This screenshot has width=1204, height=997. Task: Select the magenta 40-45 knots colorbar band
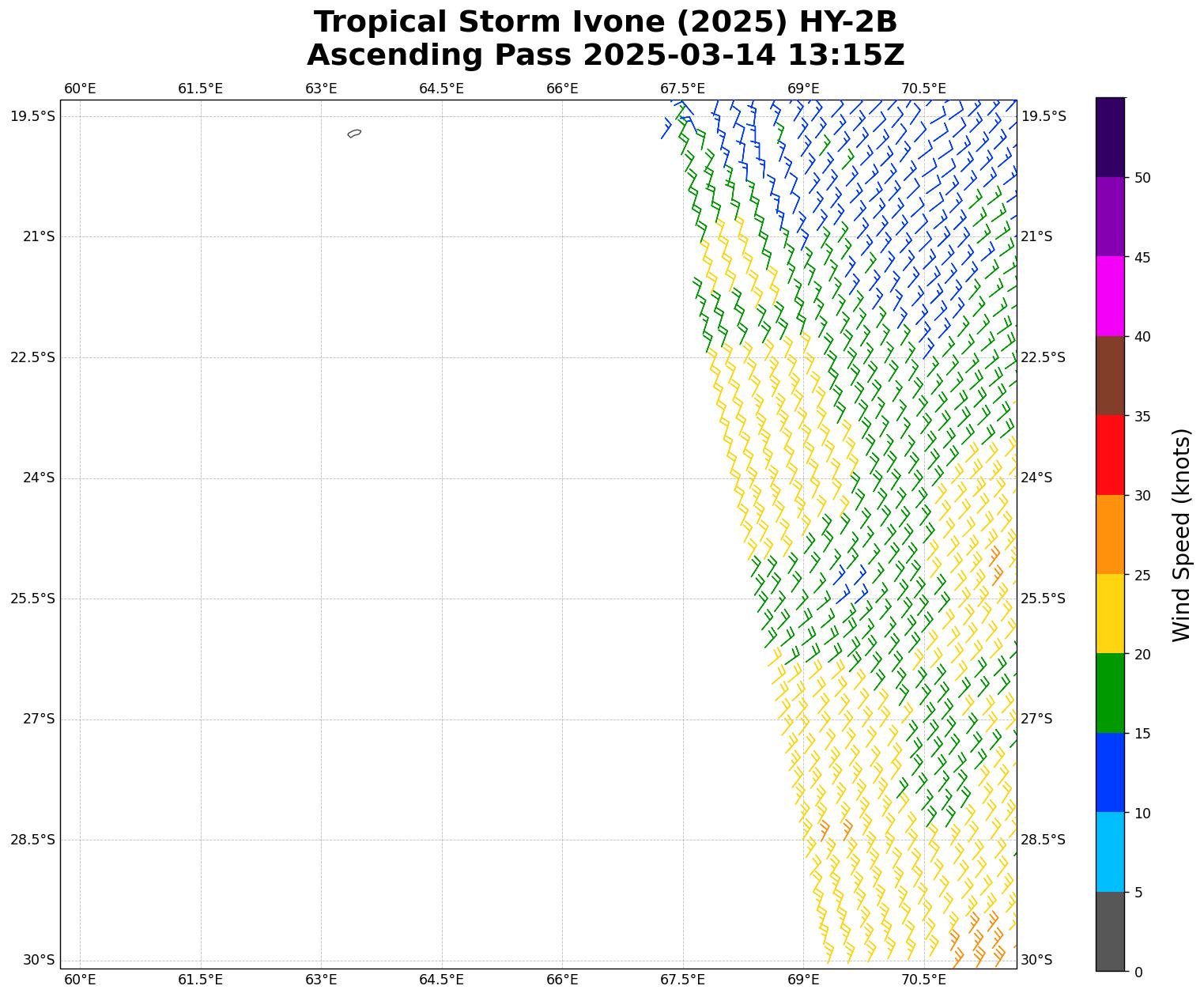[x=1110, y=296]
